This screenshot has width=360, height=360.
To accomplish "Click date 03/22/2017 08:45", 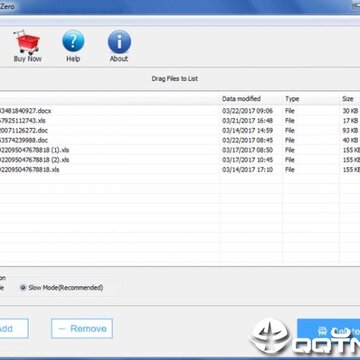I will (x=247, y=140).
